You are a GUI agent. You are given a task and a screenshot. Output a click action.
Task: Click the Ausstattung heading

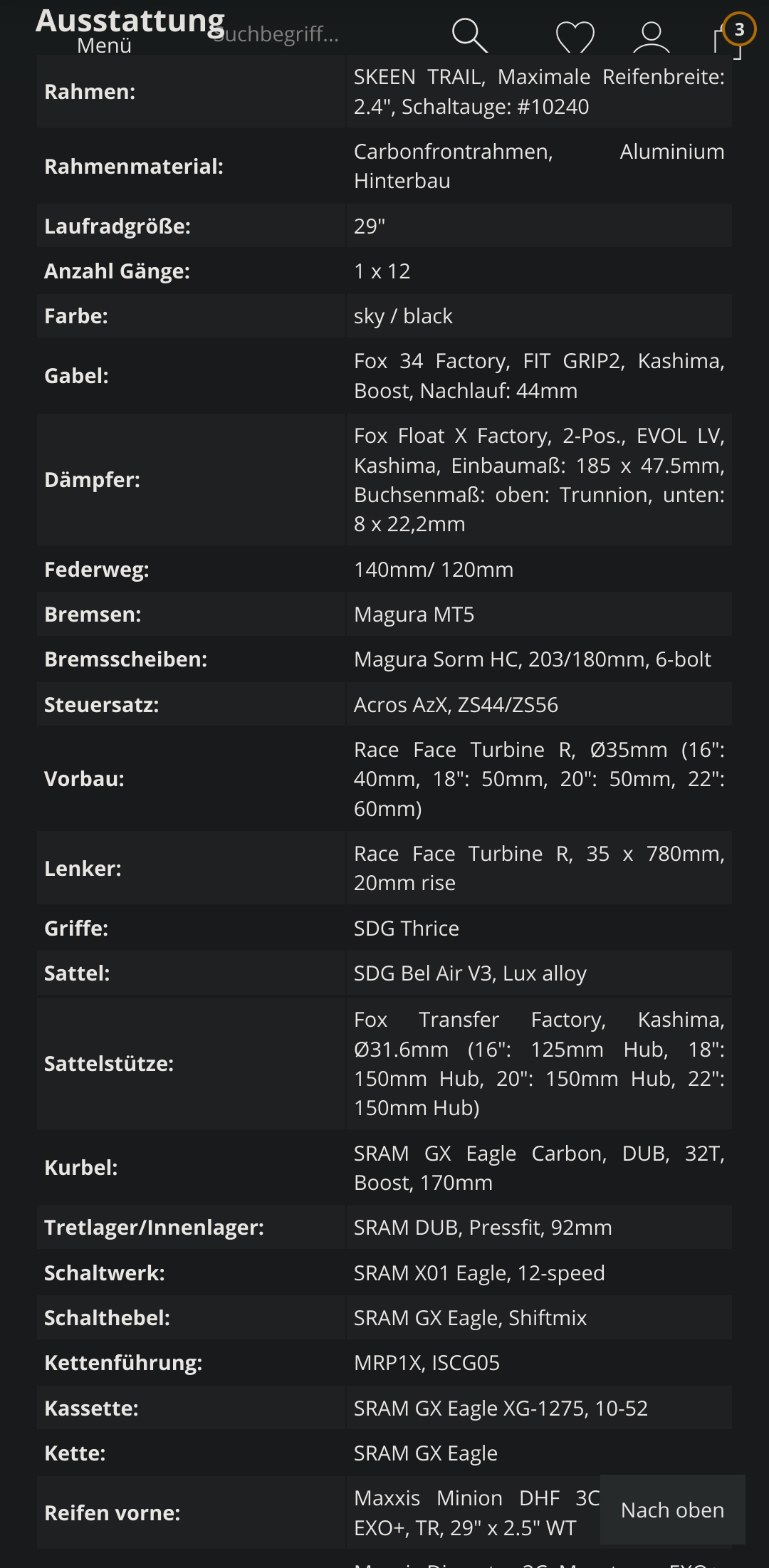(x=130, y=20)
